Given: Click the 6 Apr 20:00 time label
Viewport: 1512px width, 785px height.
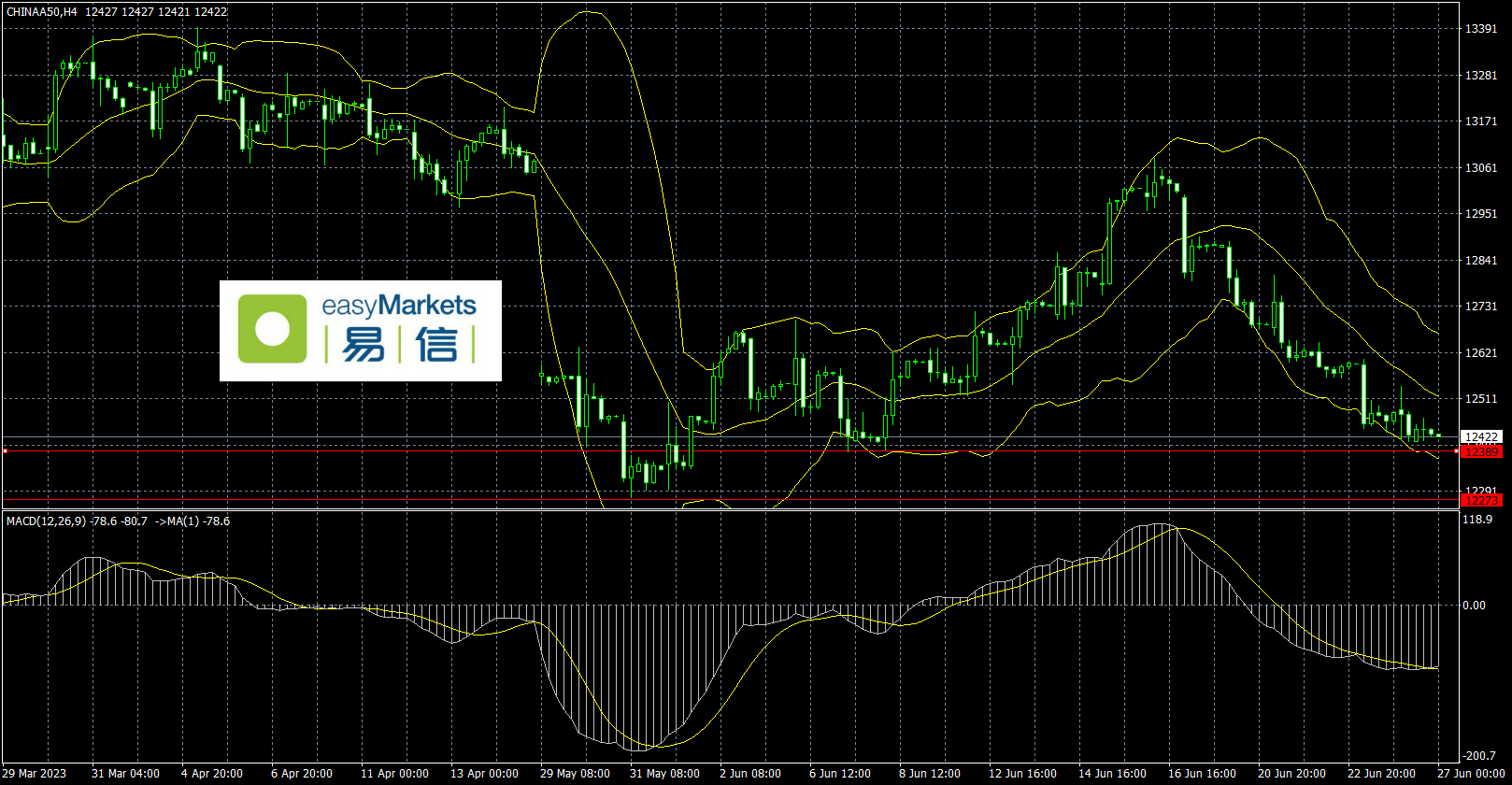Looking at the screenshot, I should click(x=302, y=774).
